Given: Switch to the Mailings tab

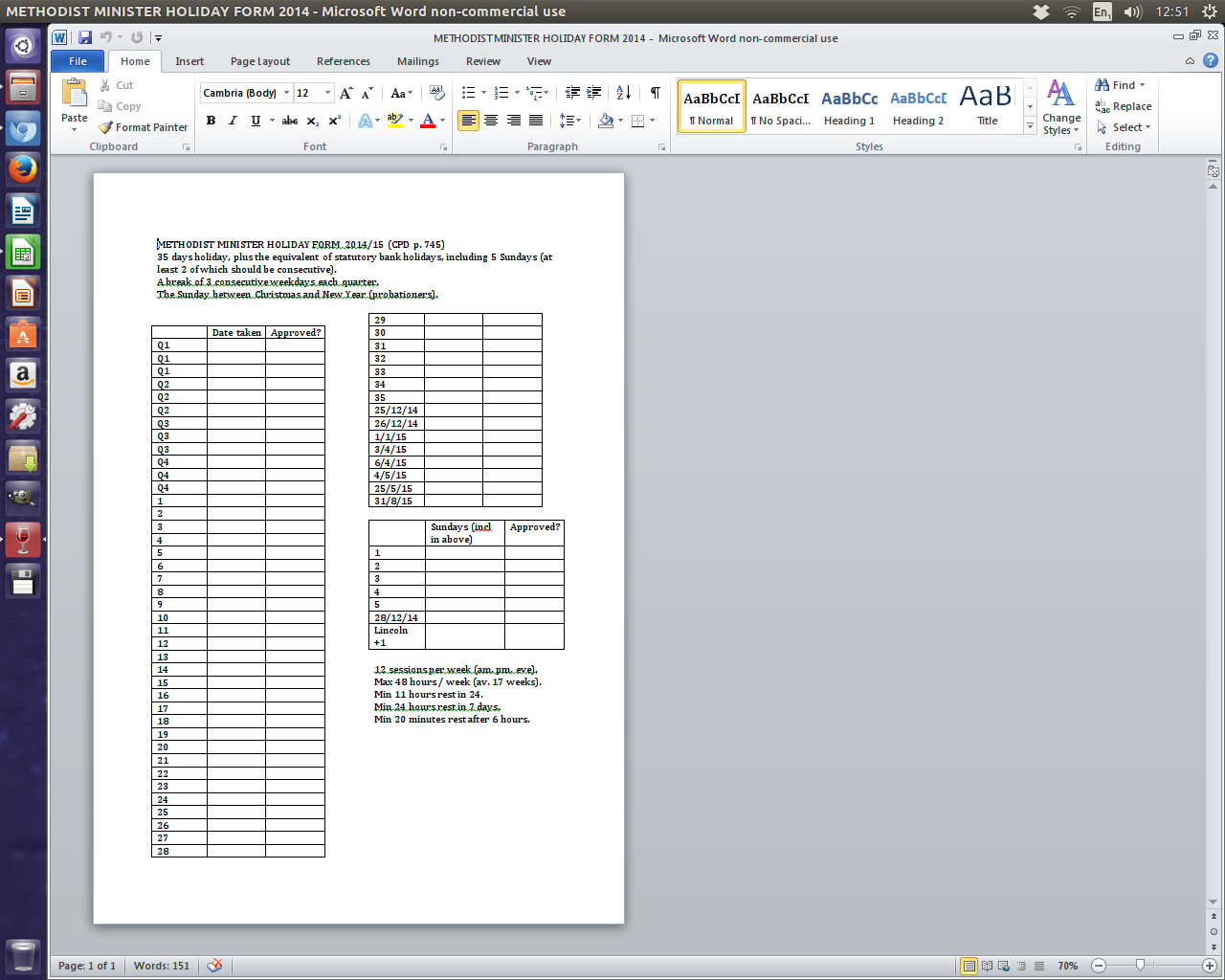Looking at the screenshot, I should 418,61.
